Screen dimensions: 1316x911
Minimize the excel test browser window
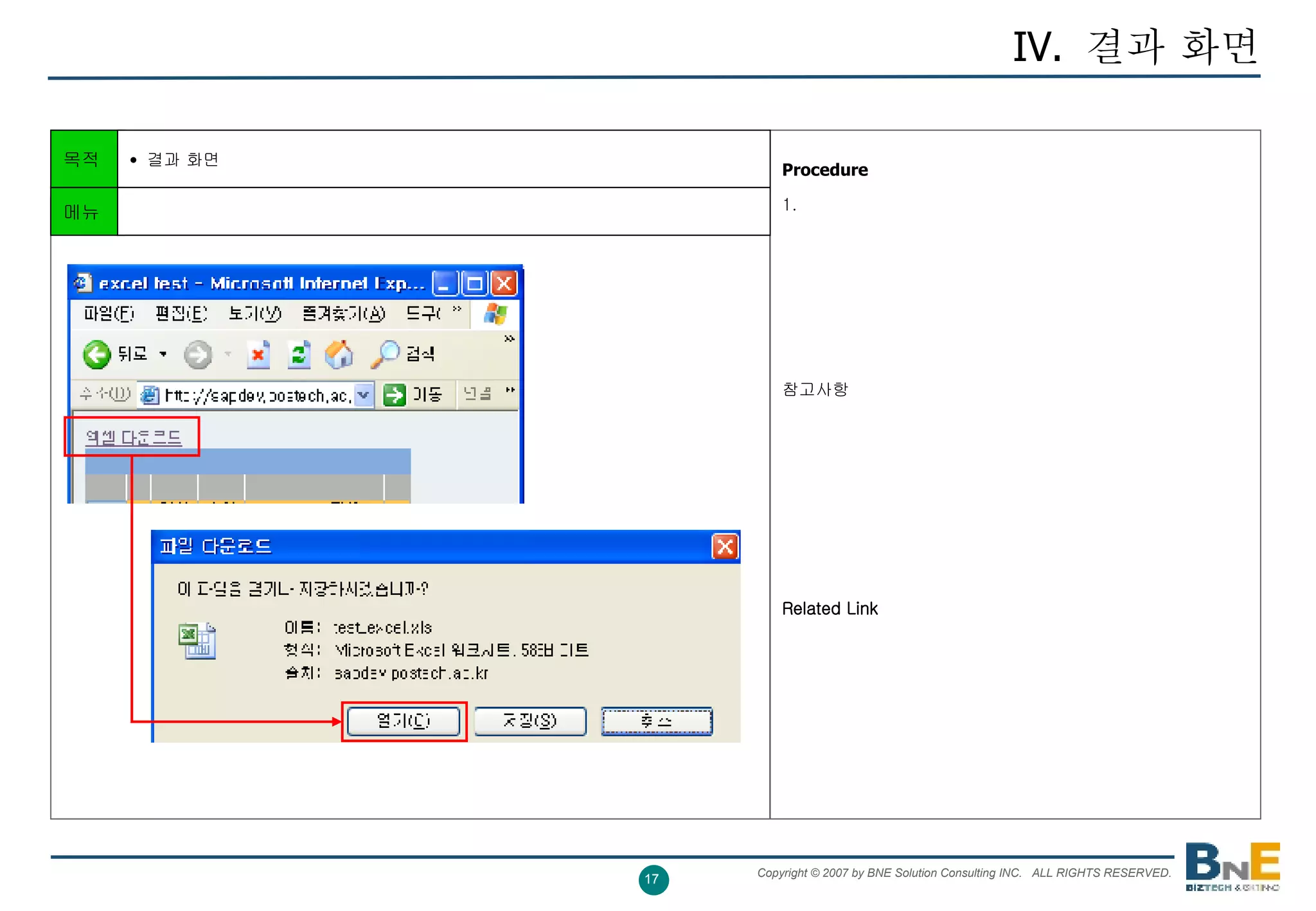[x=445, y=283]
